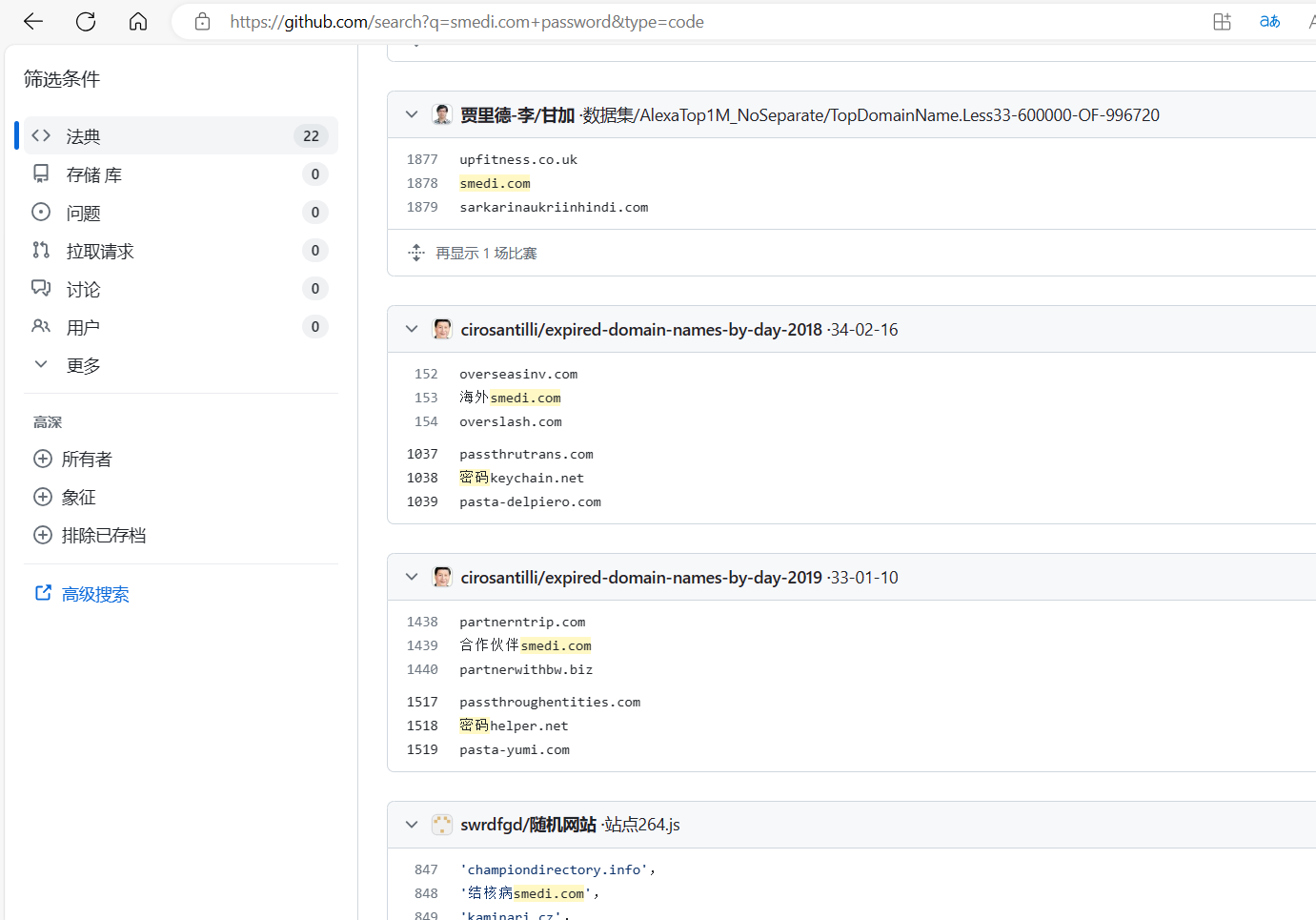
Task: Go back with the browser back arrow
Action: [x=33, y=21]
